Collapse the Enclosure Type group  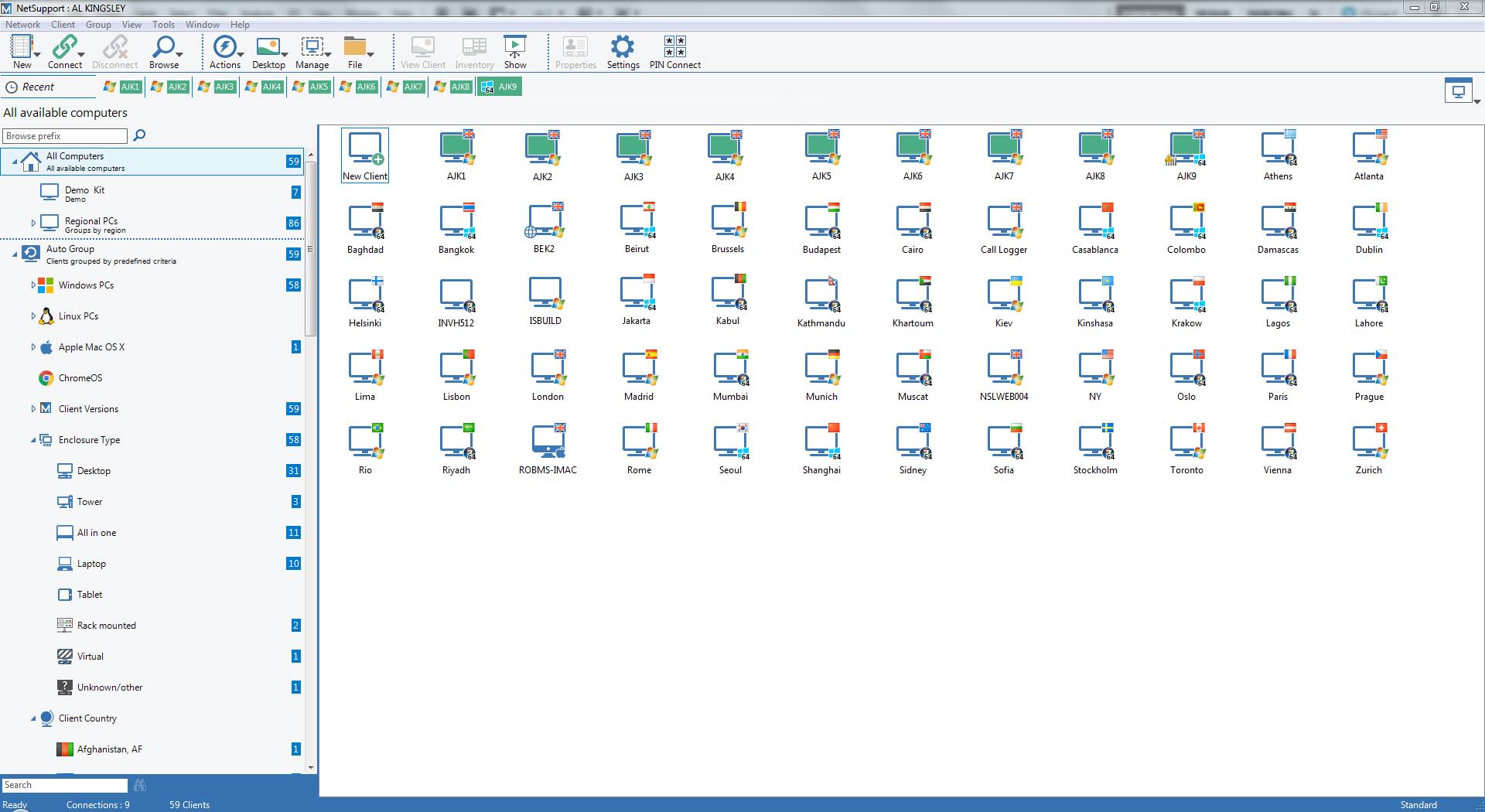33,440
